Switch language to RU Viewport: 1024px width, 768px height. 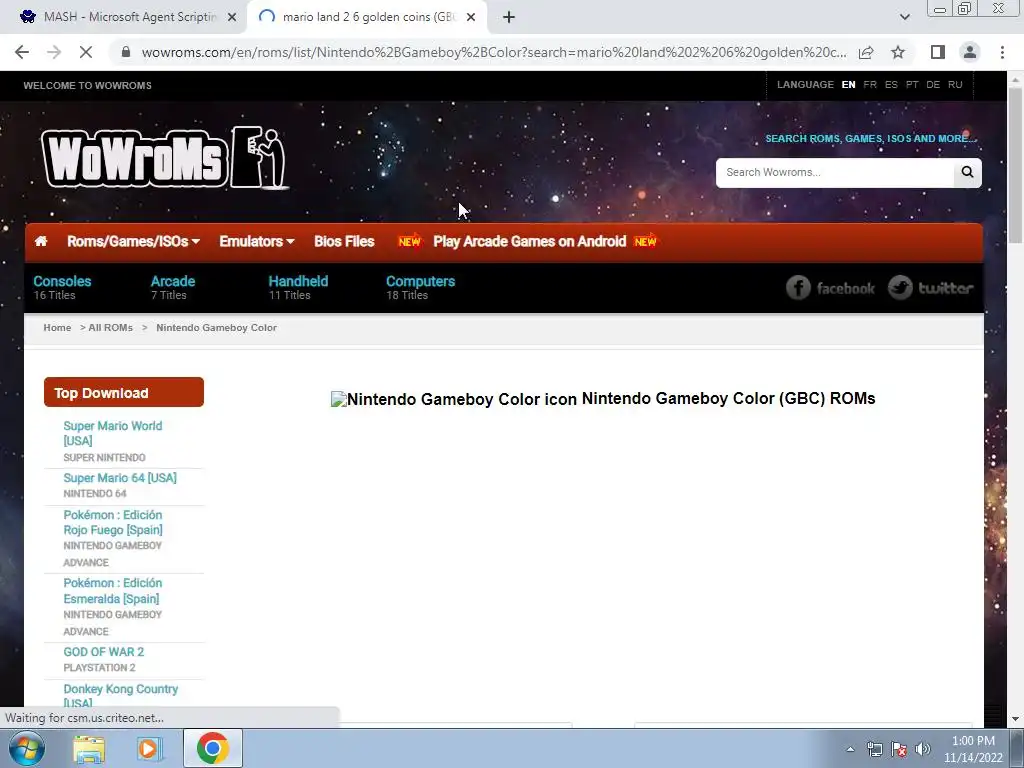click(x=955, y=85)
